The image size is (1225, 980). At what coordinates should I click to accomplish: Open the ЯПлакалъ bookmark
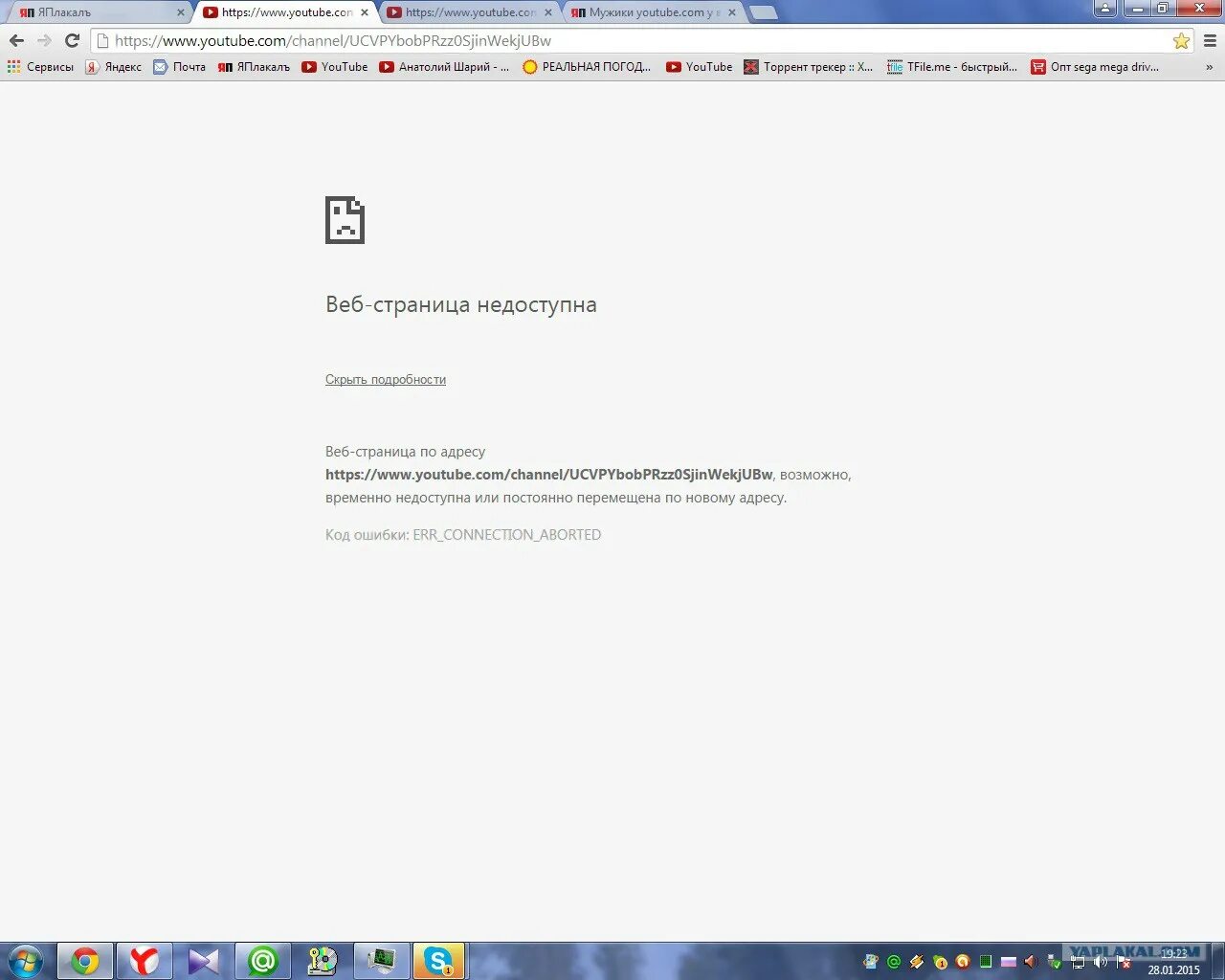click(254, 67)
